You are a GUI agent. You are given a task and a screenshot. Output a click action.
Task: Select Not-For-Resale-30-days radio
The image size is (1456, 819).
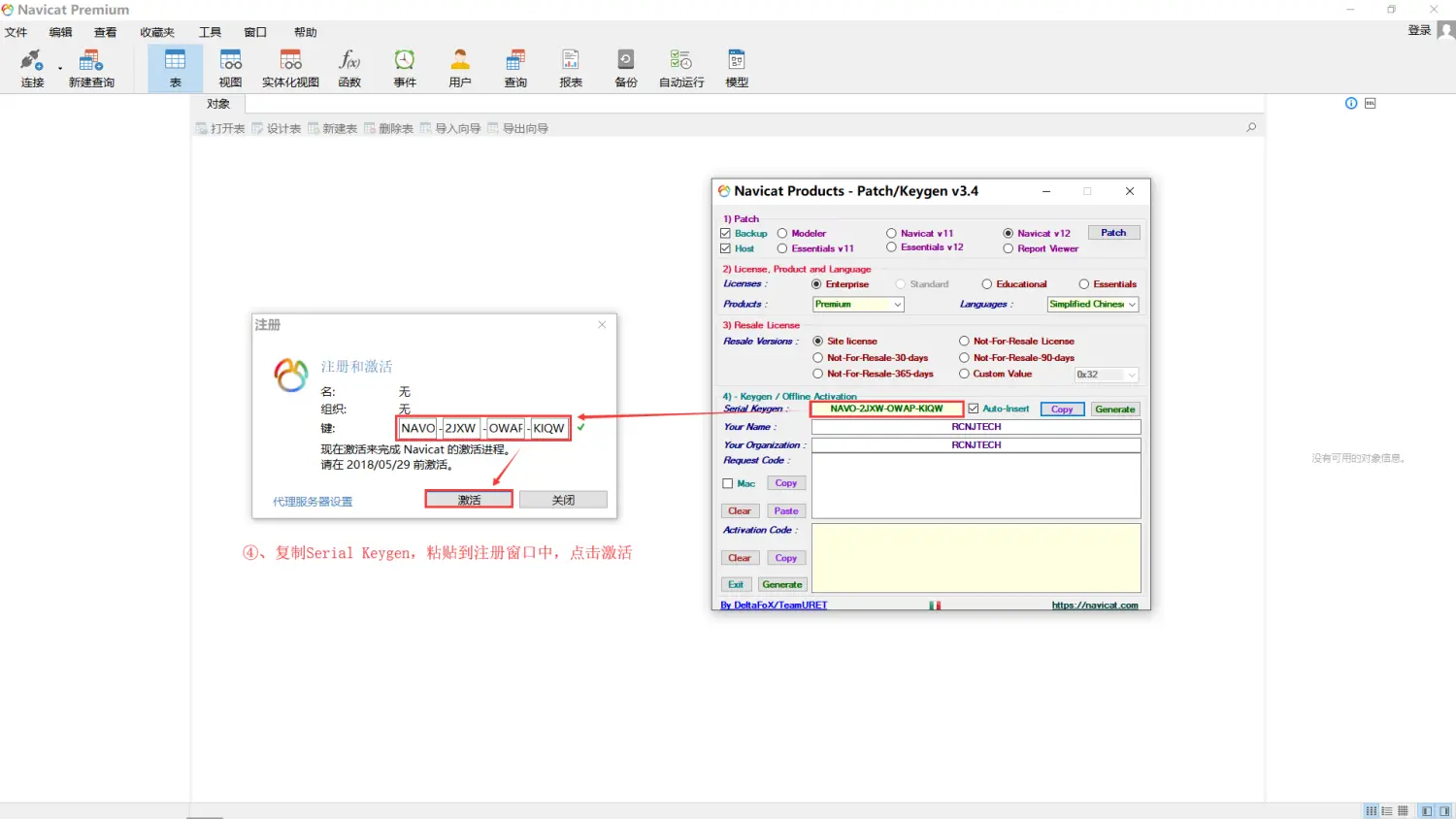coord(818,357)
